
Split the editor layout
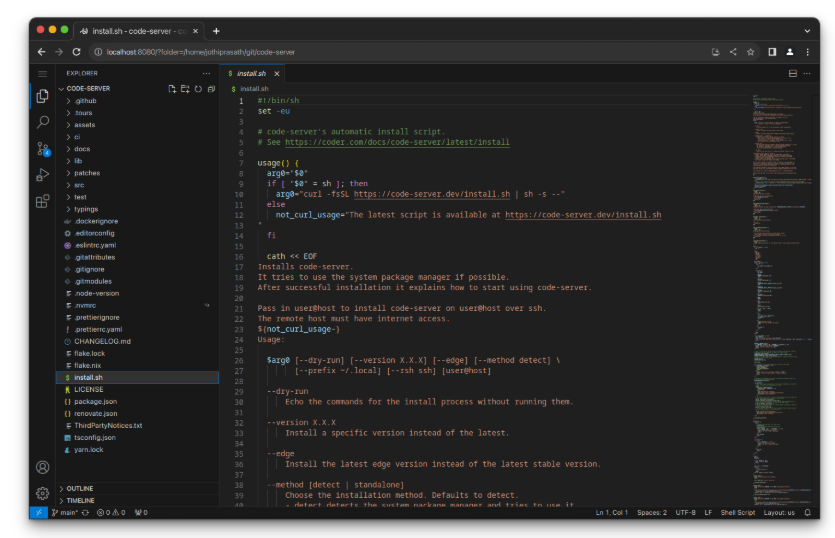click(793, 73)
